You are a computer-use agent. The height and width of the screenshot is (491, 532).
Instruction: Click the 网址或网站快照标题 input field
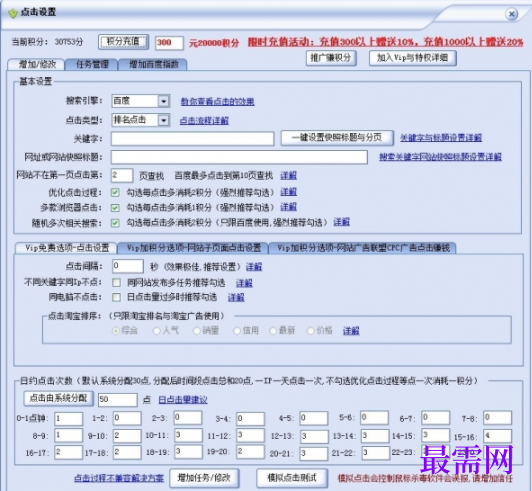(239, 157)
